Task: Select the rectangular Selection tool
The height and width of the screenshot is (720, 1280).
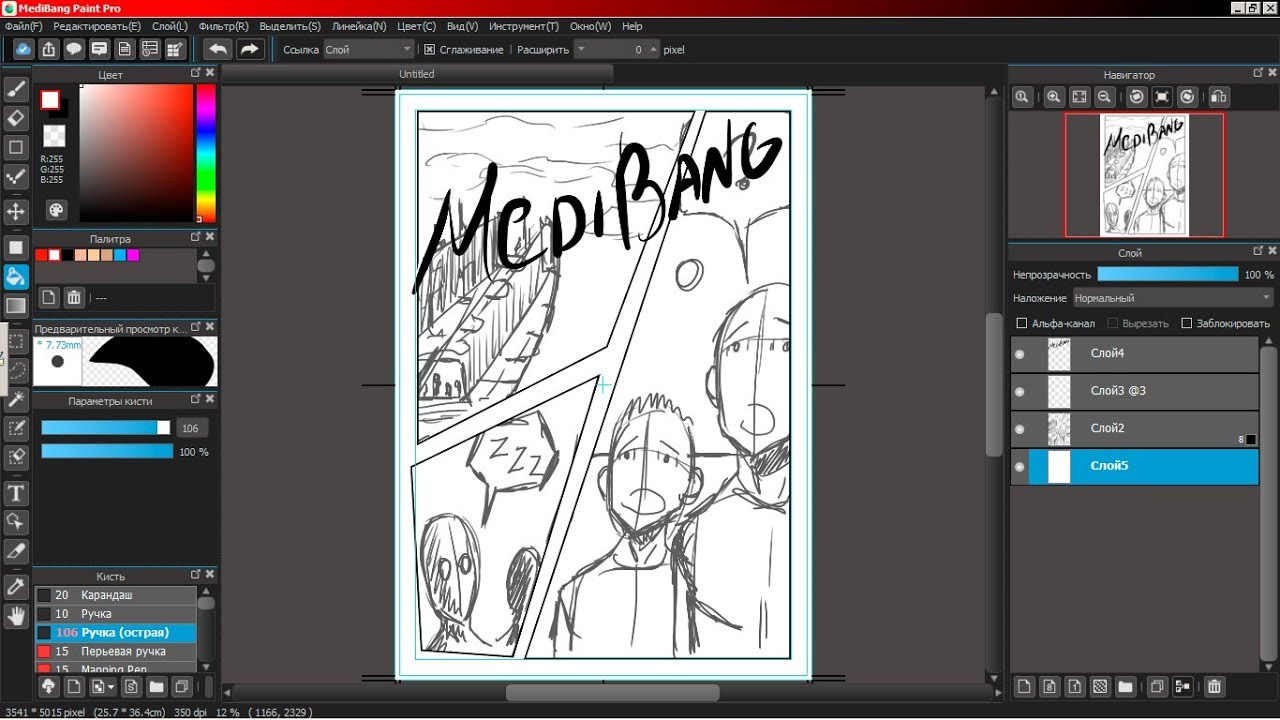Action: tap(16, 341)
